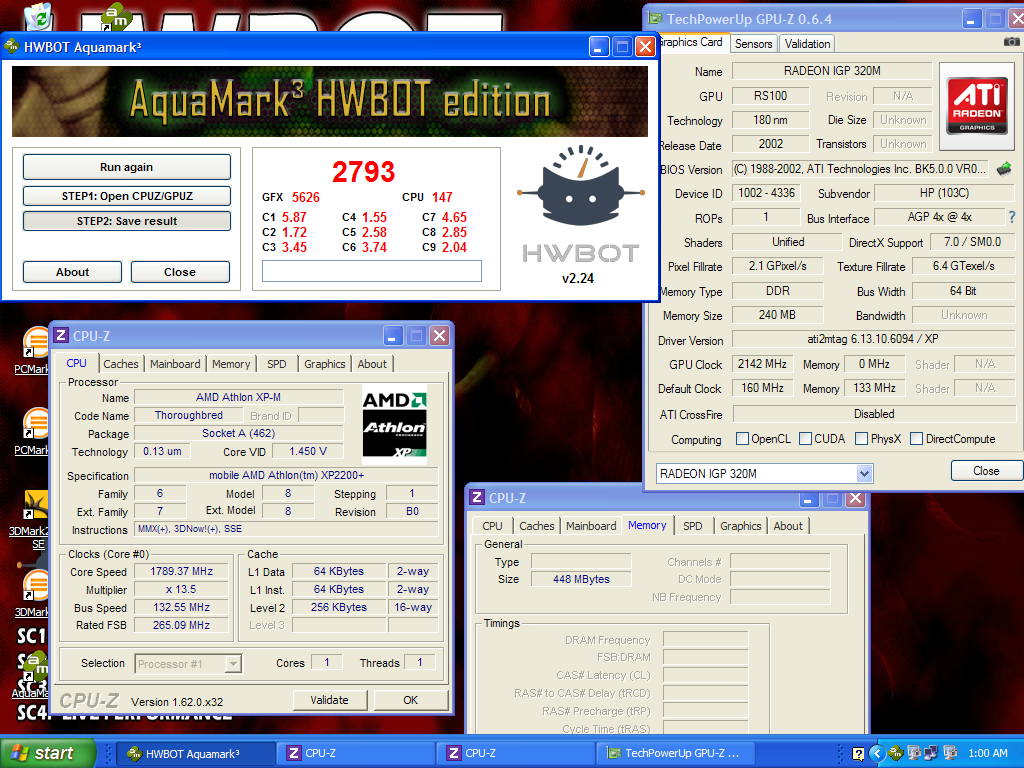Open Graphics tab in the CPU-Z CPU window
The width and height of the screenshot is (1024, 768).
(x=325, y=364)
